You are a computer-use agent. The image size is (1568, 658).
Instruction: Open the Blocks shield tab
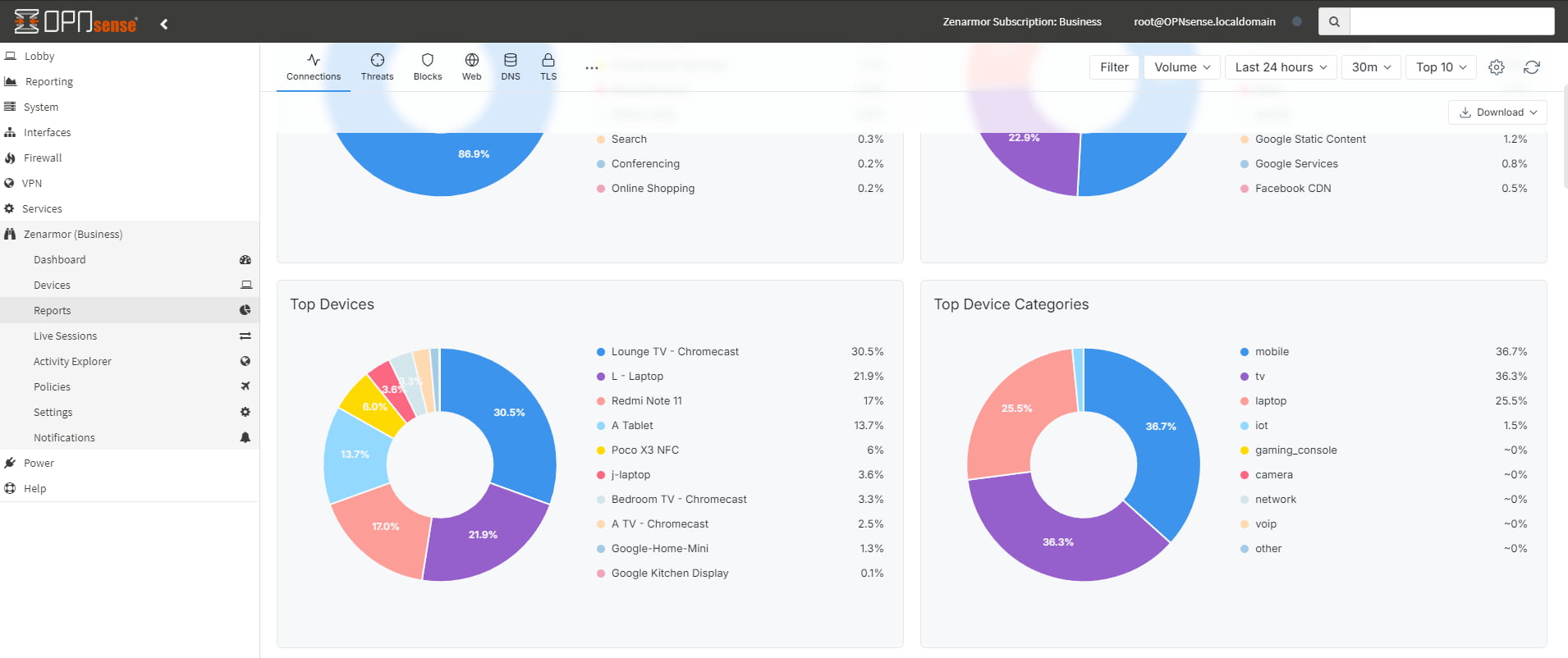click(x=427, y=66)
